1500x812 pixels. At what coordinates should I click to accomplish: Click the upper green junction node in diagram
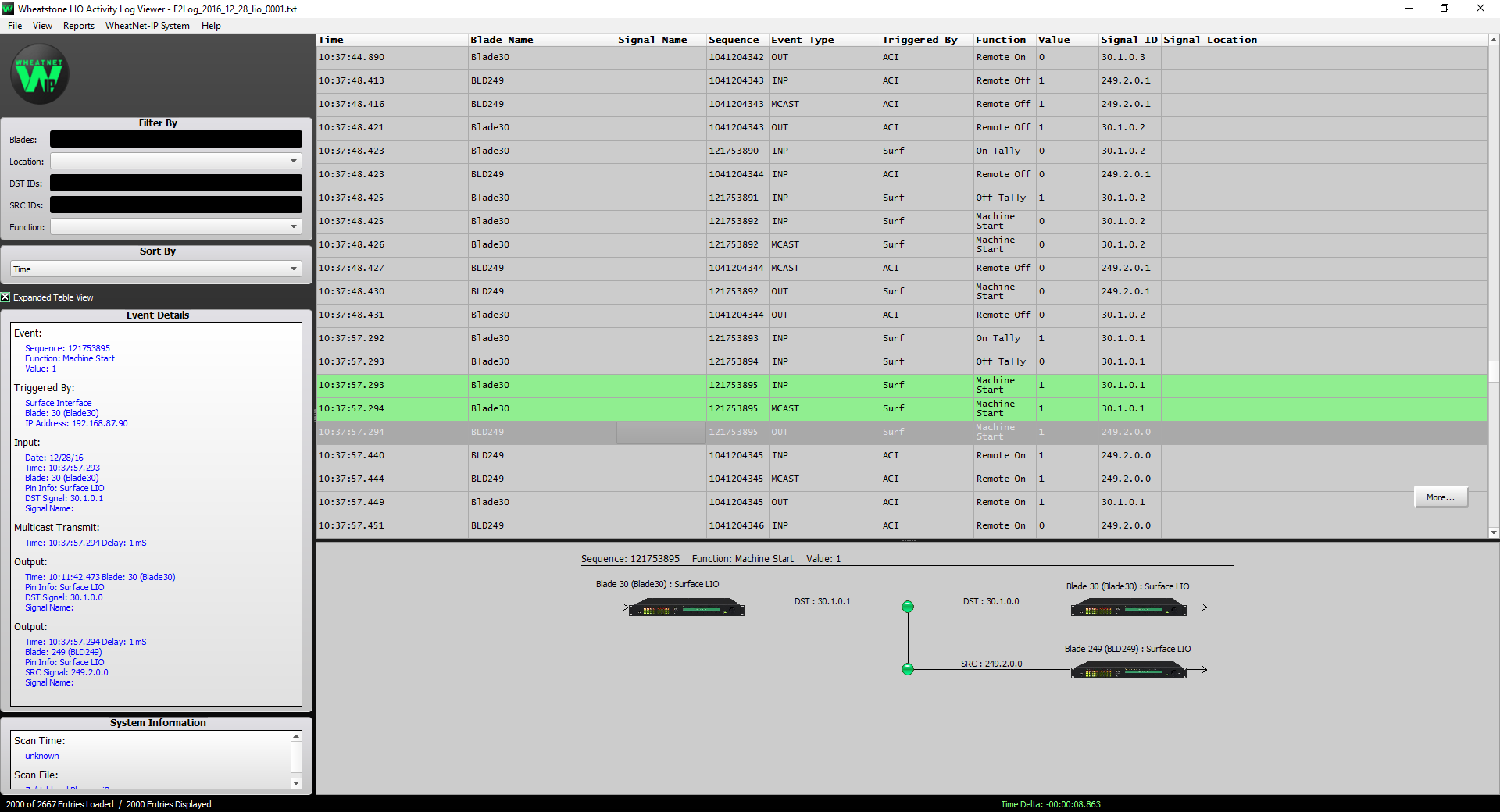click(908, 607)
